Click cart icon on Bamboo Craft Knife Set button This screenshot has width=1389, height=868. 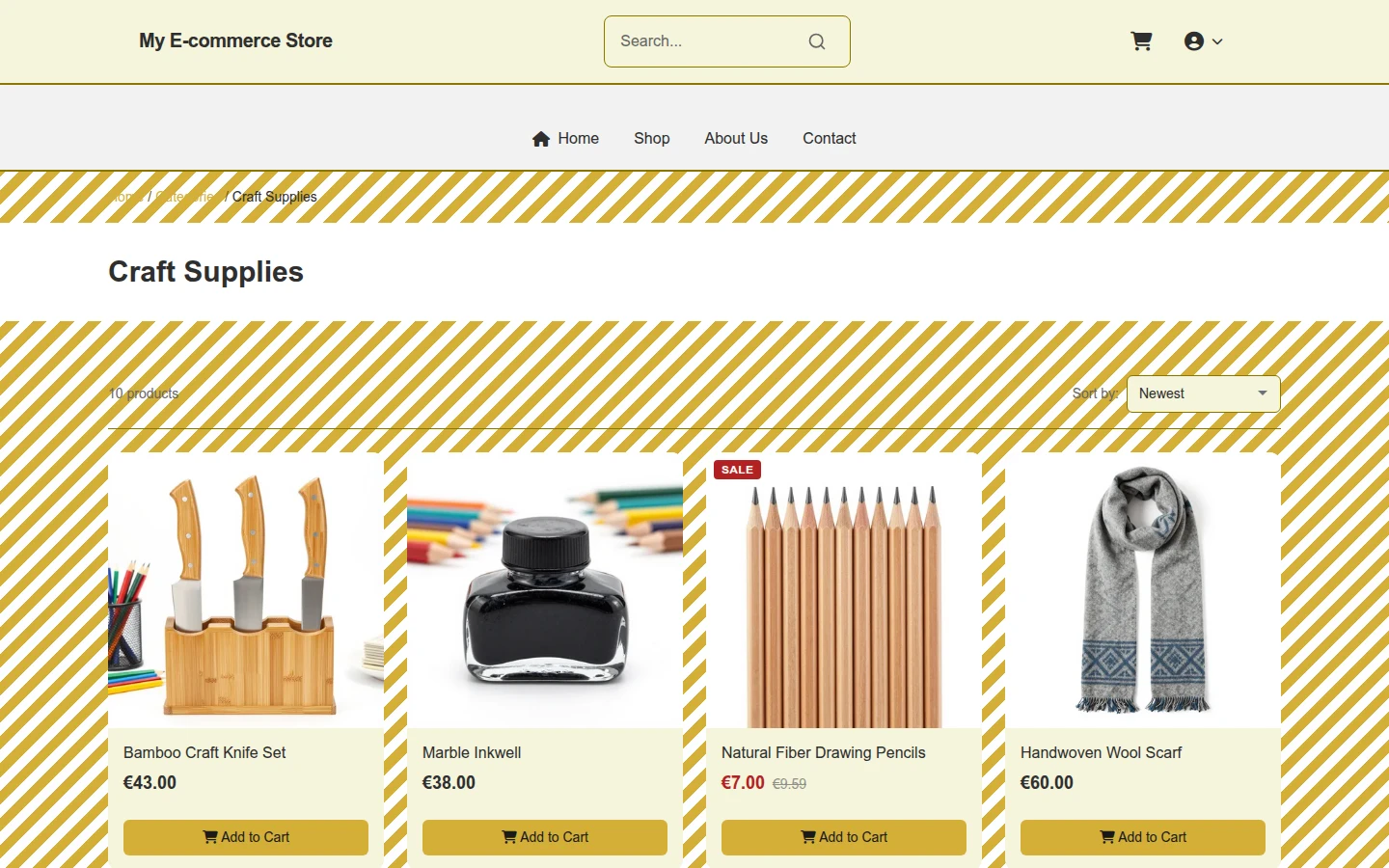tap(210, 837)
